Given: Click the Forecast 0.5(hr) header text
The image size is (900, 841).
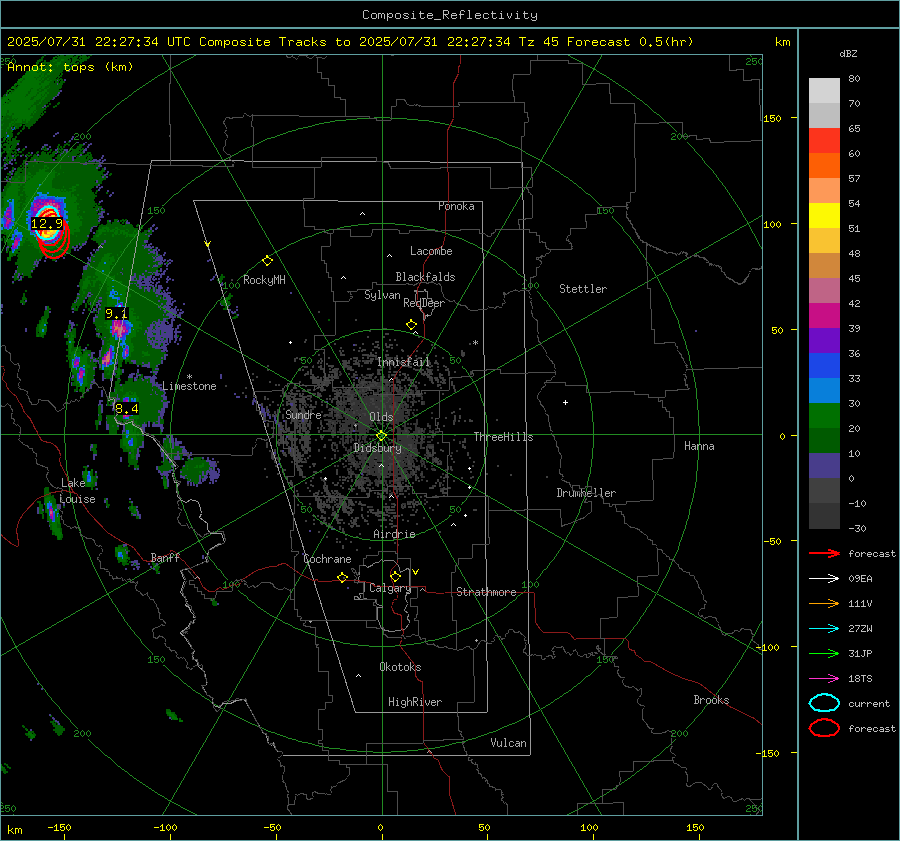Looking at the screenshot, I should pyautogui.click(x=630, y=42).
